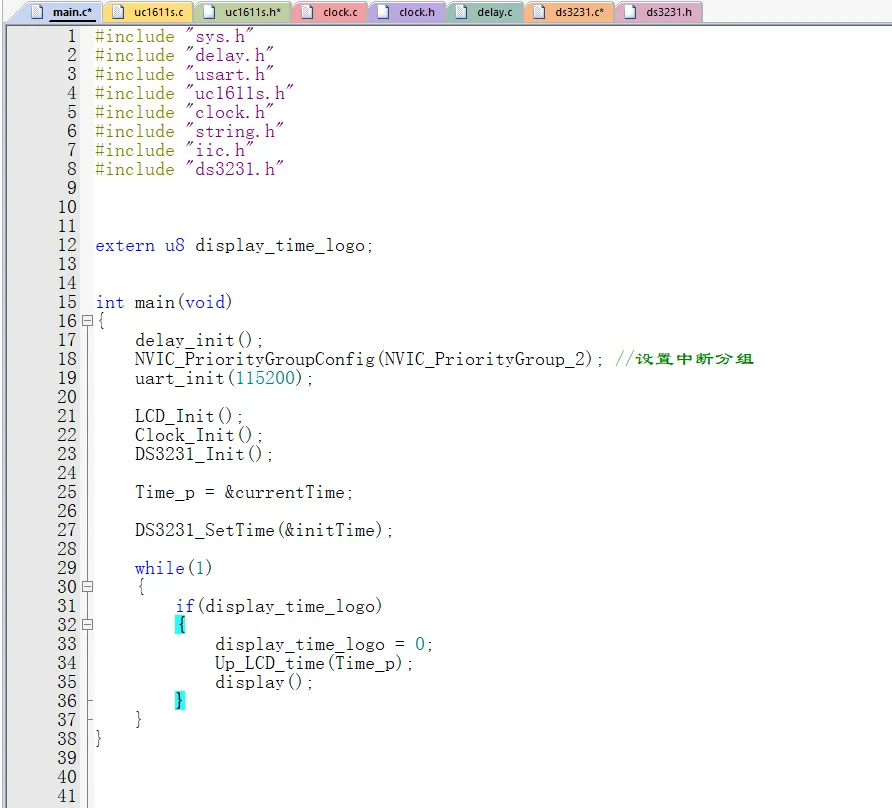The image size is (892, 808).
Task: Click on display_time_logo = 0; assignment
Action: [324, 644]
